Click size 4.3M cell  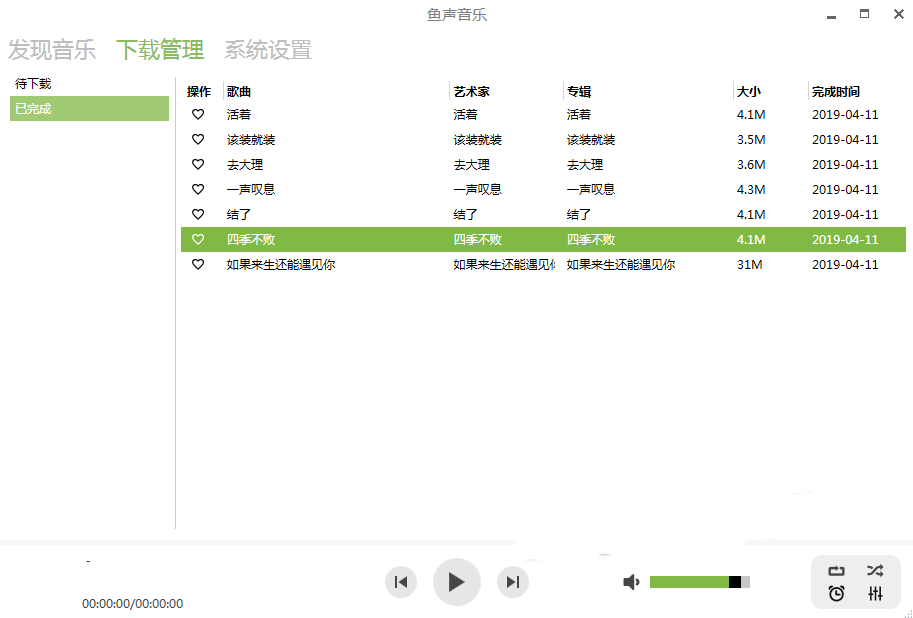[751, 189]
